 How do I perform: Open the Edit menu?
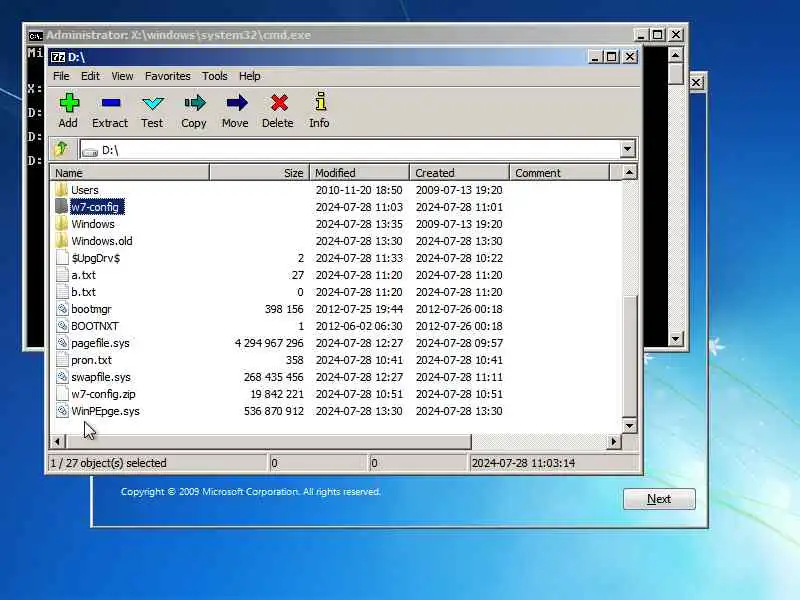pos(90,76)
